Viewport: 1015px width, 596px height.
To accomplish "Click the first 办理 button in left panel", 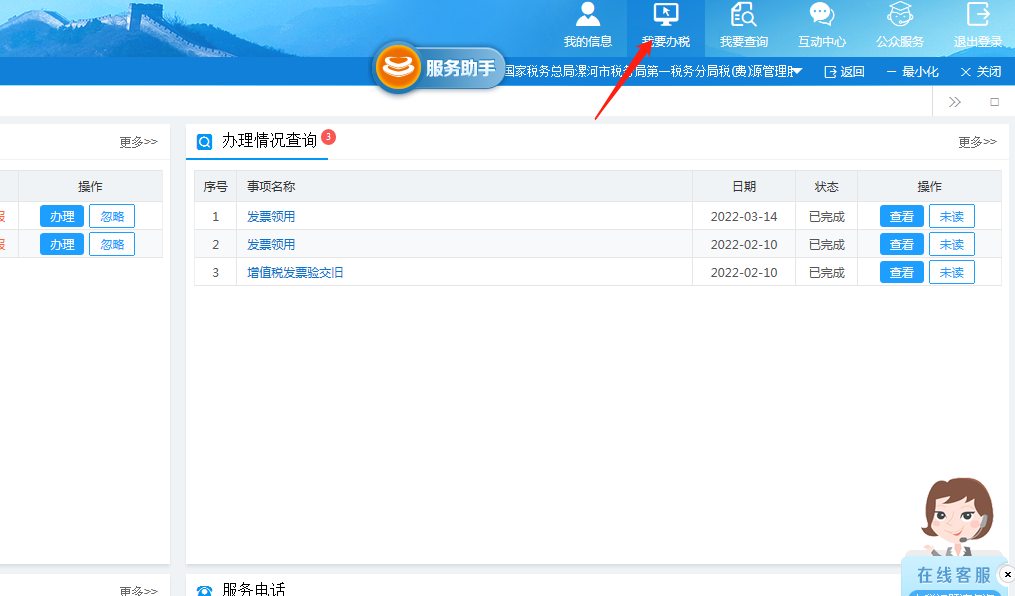I will (x=62, y=216).
